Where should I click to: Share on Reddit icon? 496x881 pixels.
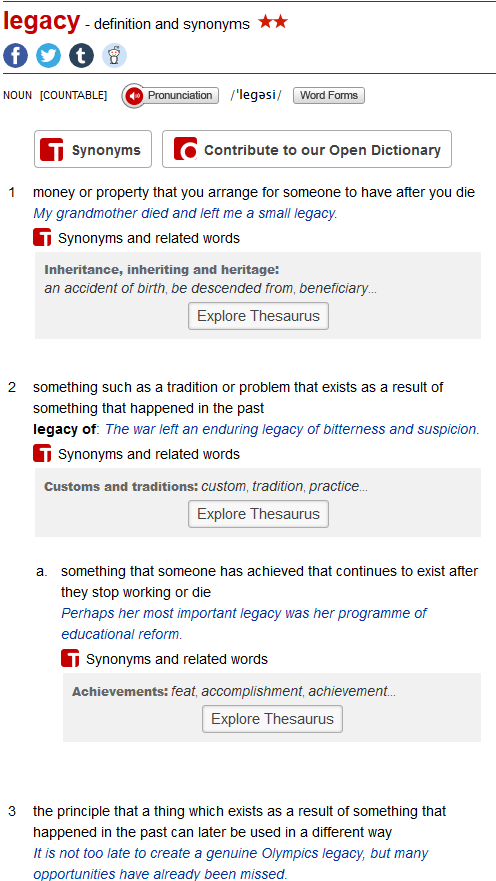pos(115,56)
